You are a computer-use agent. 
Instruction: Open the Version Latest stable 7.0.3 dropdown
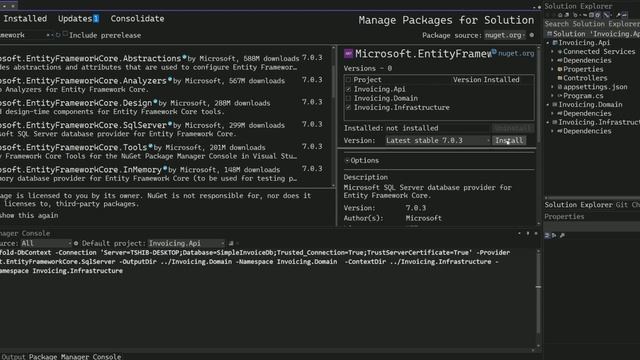point(438,140)
